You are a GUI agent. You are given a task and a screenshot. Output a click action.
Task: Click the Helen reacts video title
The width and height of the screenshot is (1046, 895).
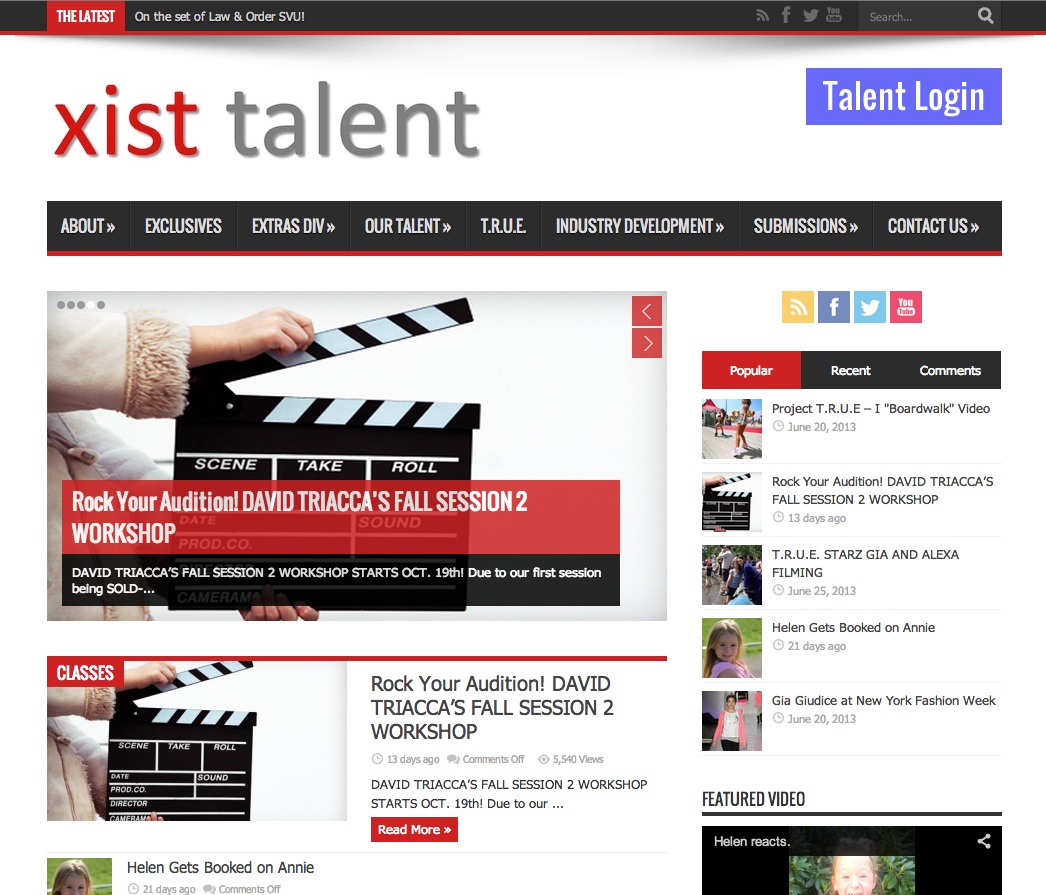[751, 842]
